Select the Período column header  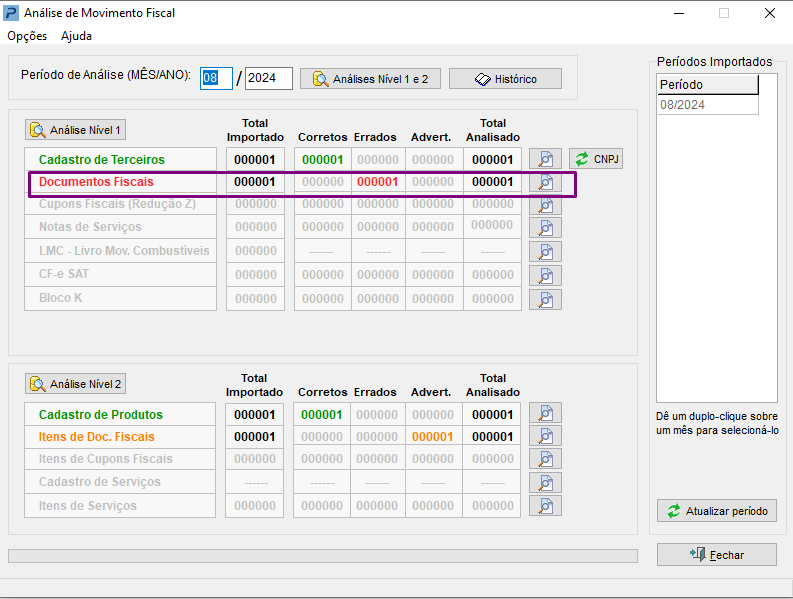click(708, 84)
